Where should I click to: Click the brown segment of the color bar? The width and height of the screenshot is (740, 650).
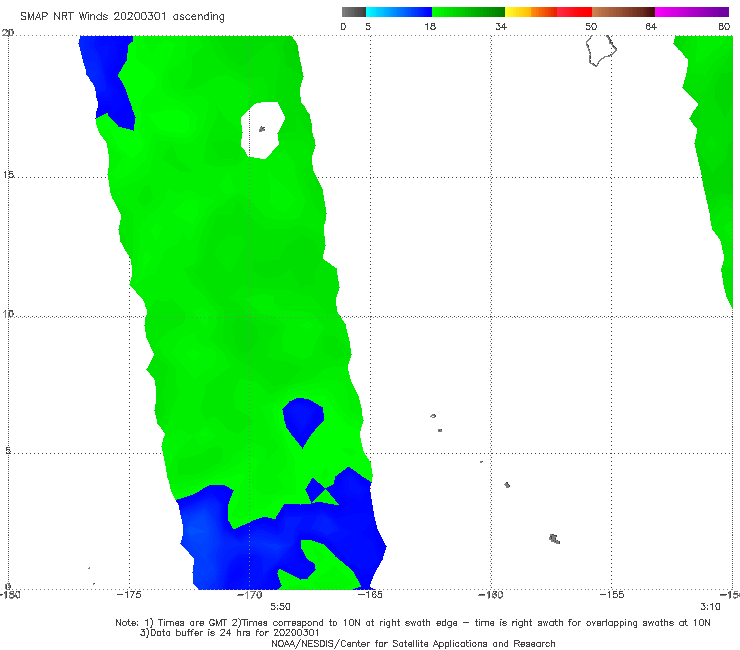(x=623, y=12)
